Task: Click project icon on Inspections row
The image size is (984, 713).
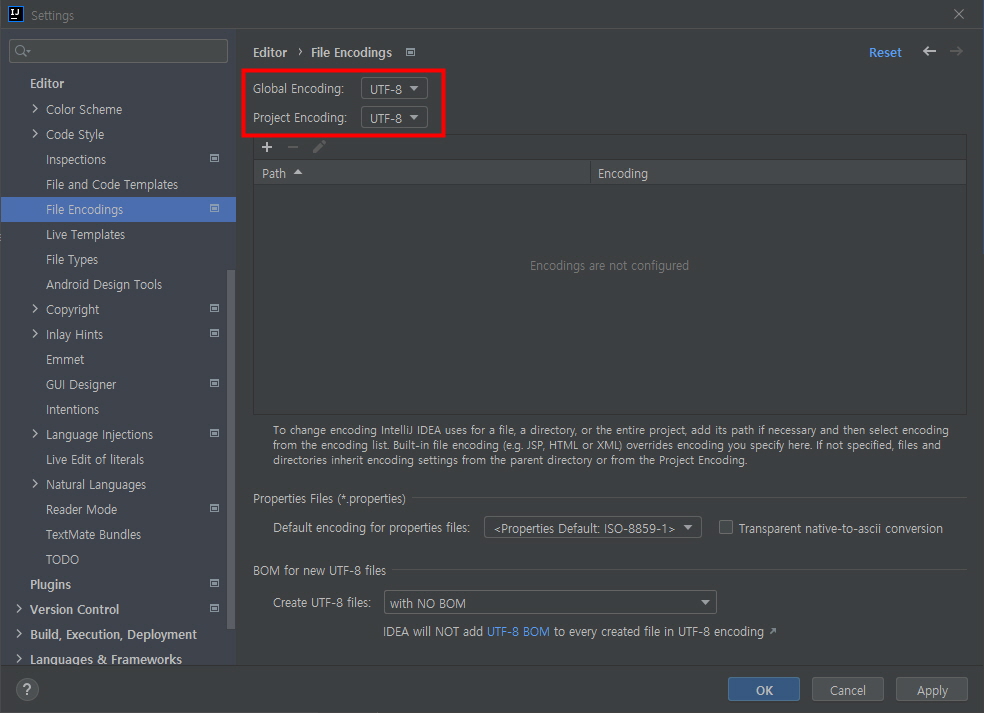Action: tap(214, 159)
